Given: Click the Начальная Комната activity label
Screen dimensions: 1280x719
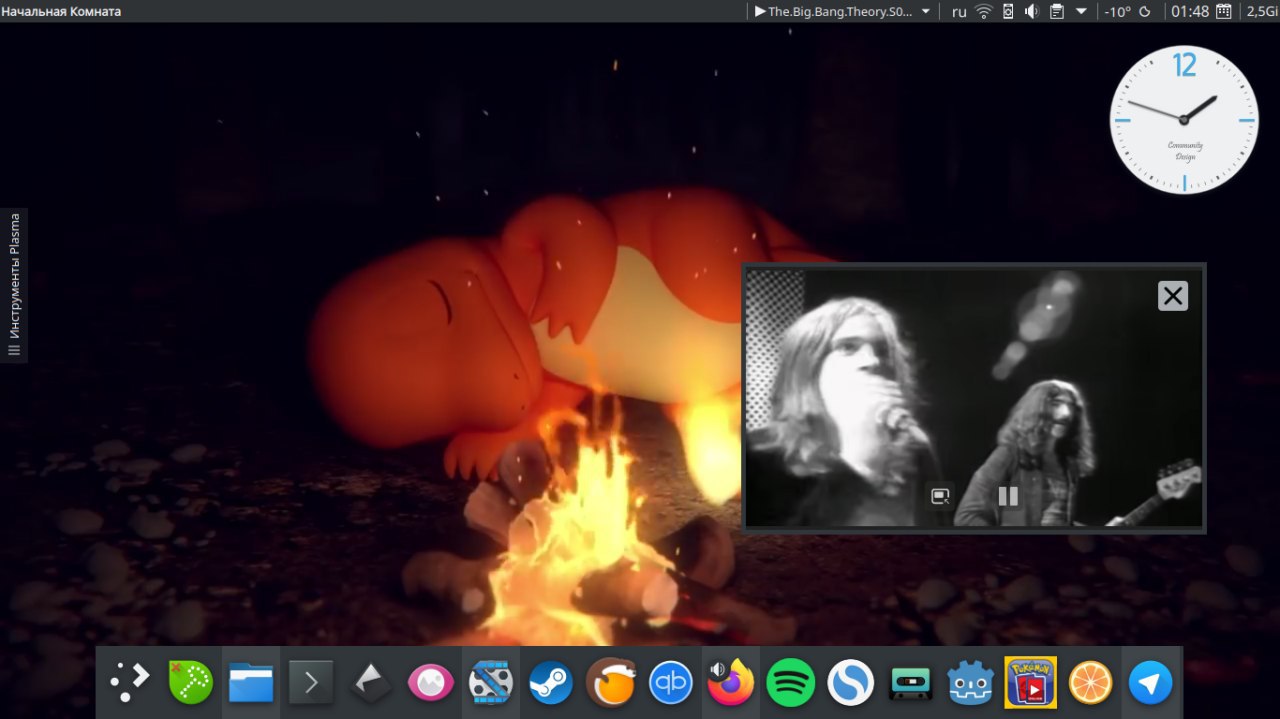Looking at the screenshot, I should tap(61, 11).
